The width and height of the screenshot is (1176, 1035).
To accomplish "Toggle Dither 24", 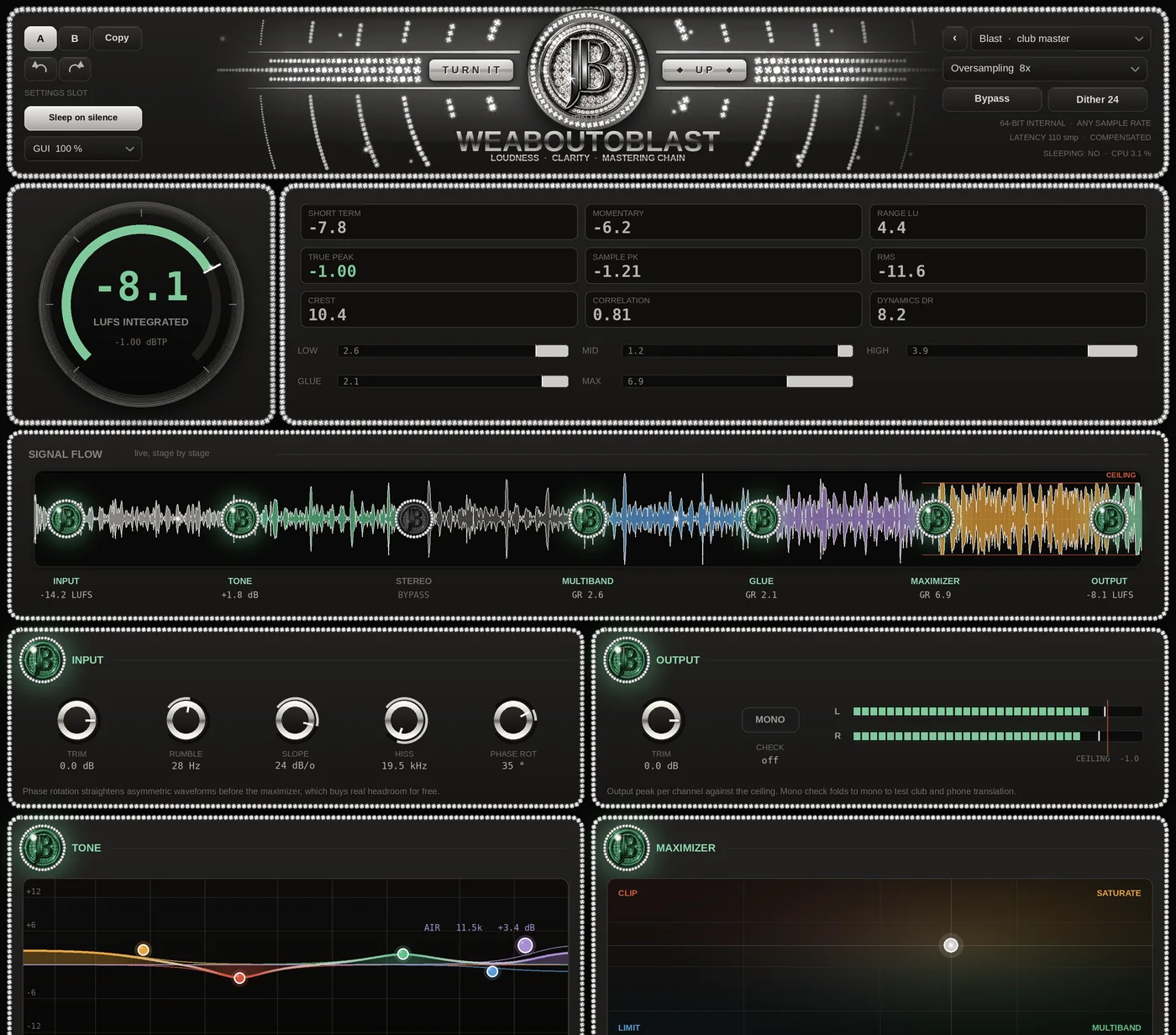I will pos(1097,99).
